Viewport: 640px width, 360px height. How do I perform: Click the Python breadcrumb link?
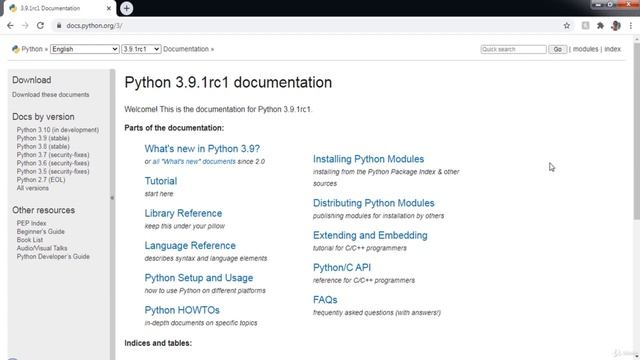32,49
